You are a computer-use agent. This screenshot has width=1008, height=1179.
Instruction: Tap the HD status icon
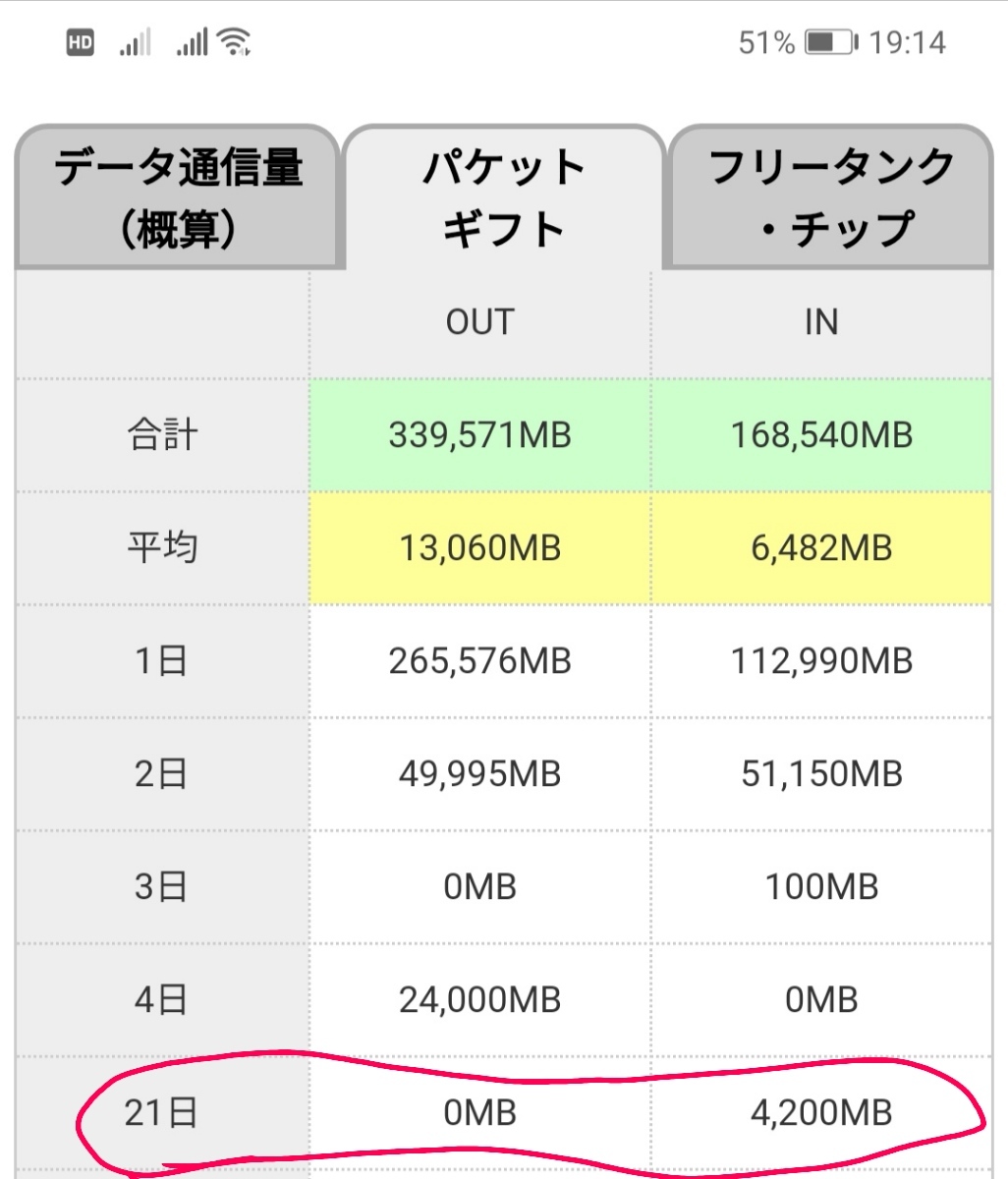[x=81, y=43]
